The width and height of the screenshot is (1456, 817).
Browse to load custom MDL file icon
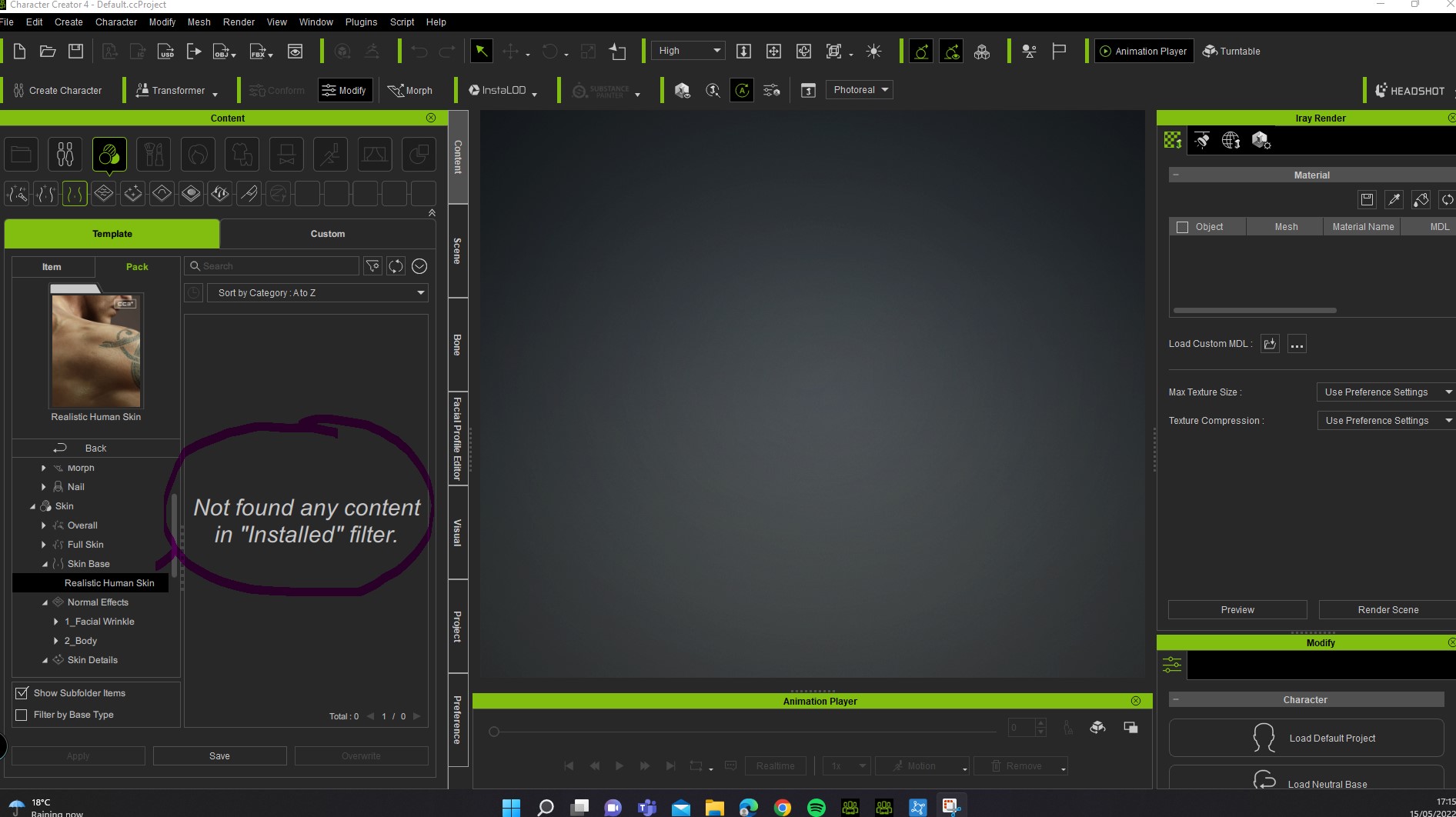(x=1270, y=344)
